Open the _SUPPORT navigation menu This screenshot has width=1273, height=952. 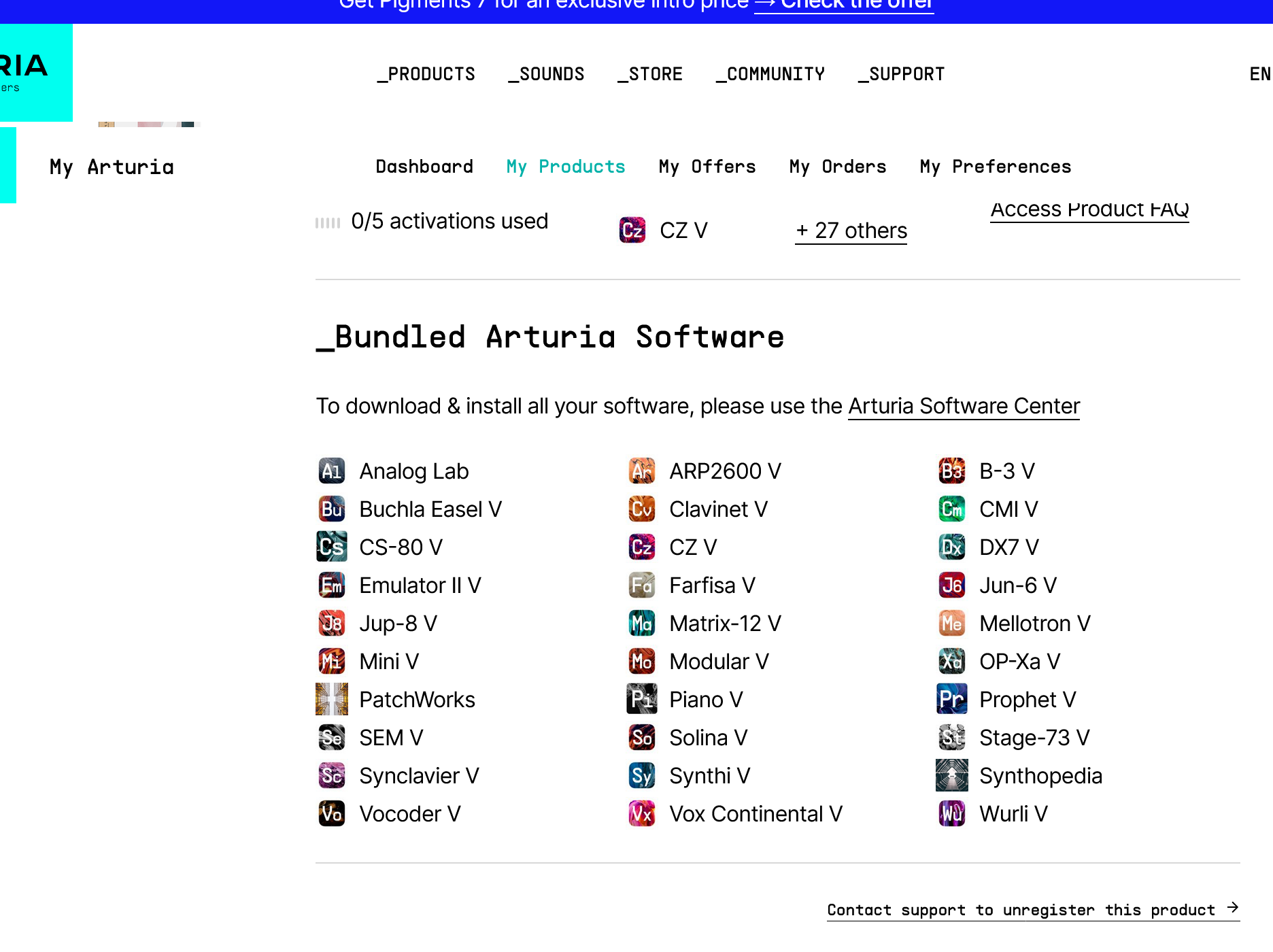point(901,74)
